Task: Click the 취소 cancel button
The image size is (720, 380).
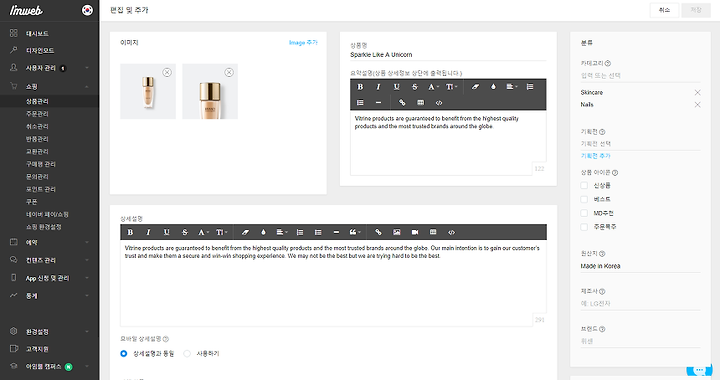Action: tap(664, 10)
